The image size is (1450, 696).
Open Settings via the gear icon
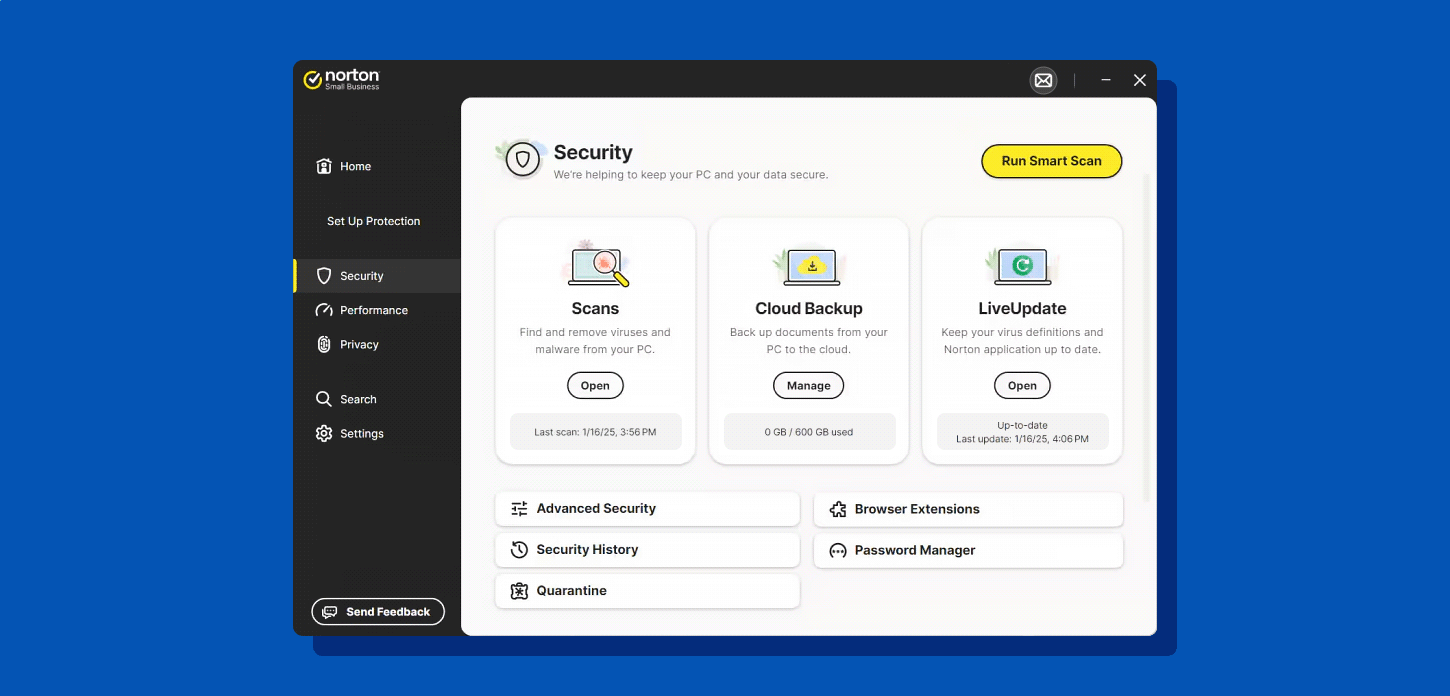click(x=325, y=433)
